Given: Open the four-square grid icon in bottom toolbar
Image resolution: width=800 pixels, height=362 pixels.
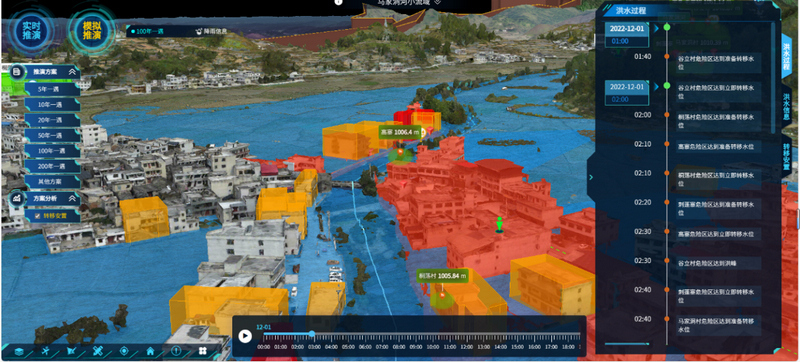Looking at the screenshot, I should [x=203, y=351].
